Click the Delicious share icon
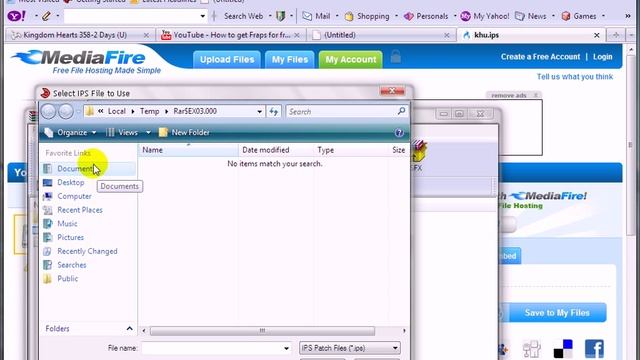The image size is (640, 360). point(563,349)
